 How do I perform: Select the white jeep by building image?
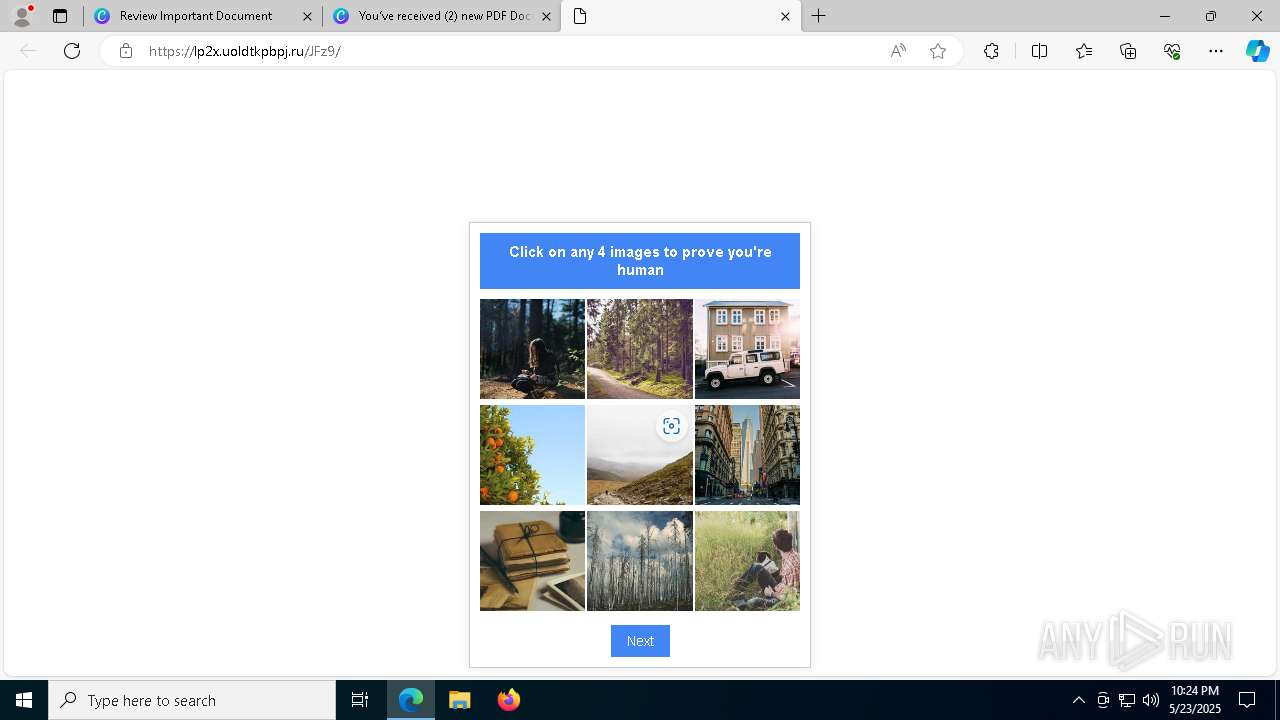pyautogui.click(x=747, y=349)
